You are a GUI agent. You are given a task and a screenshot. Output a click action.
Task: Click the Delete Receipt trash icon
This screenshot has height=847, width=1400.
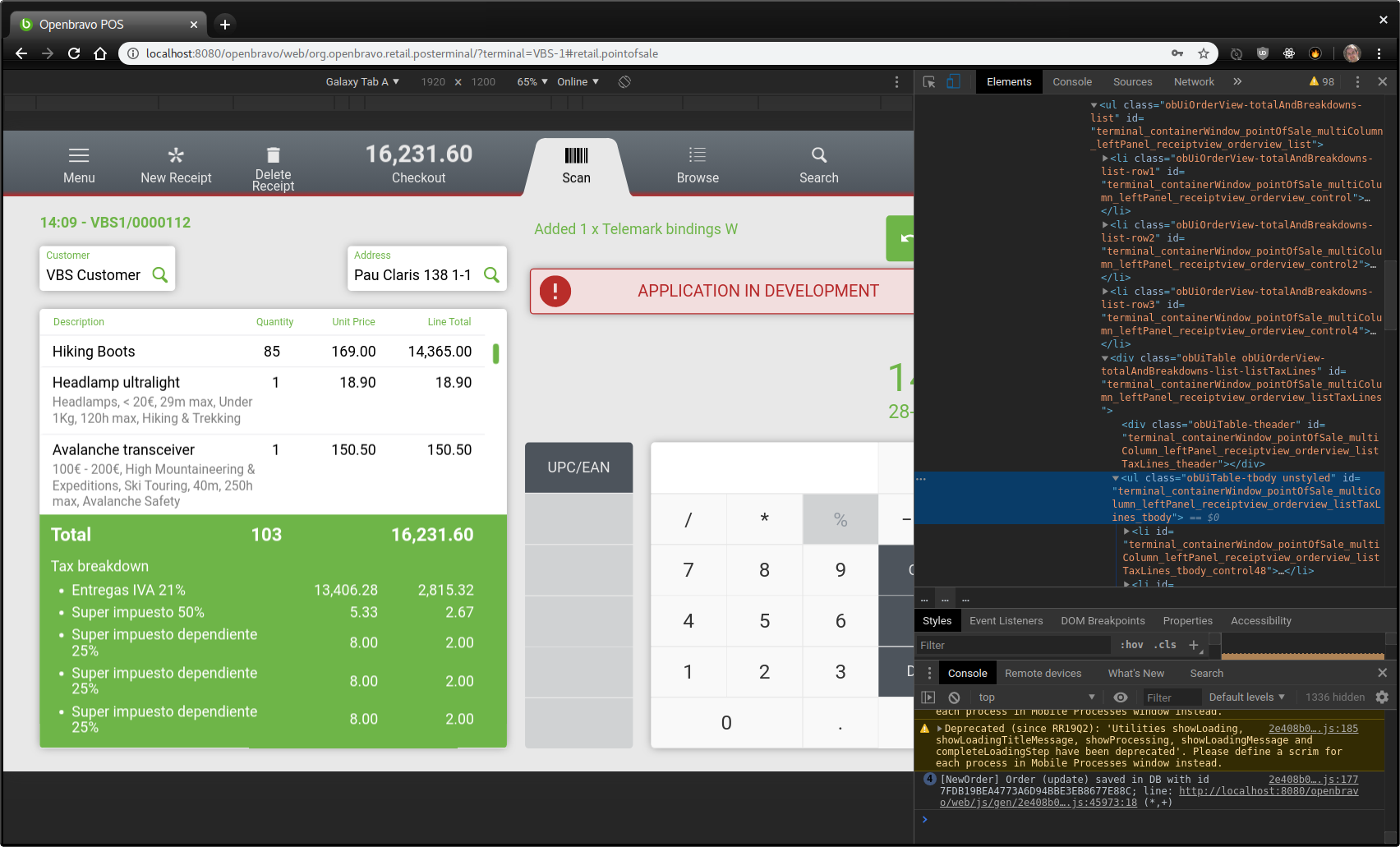(273, 154)
